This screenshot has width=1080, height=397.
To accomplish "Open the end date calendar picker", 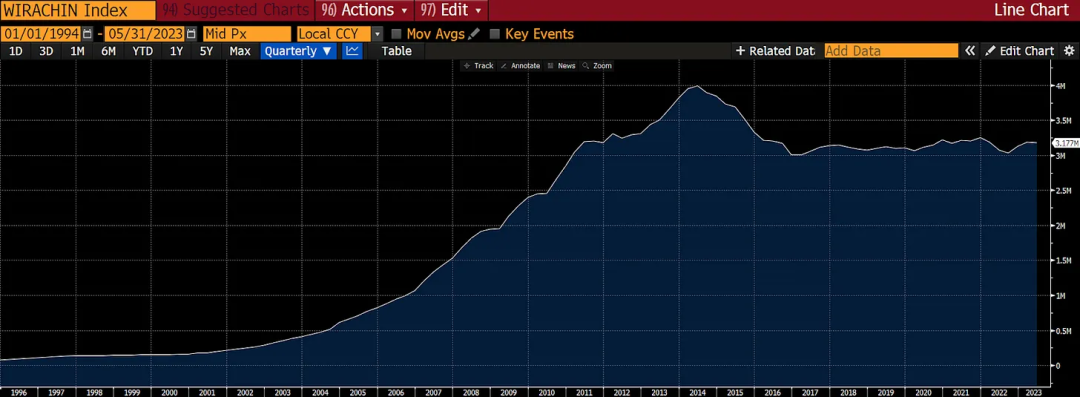I will pyautogui.click(x=191, y=34).
